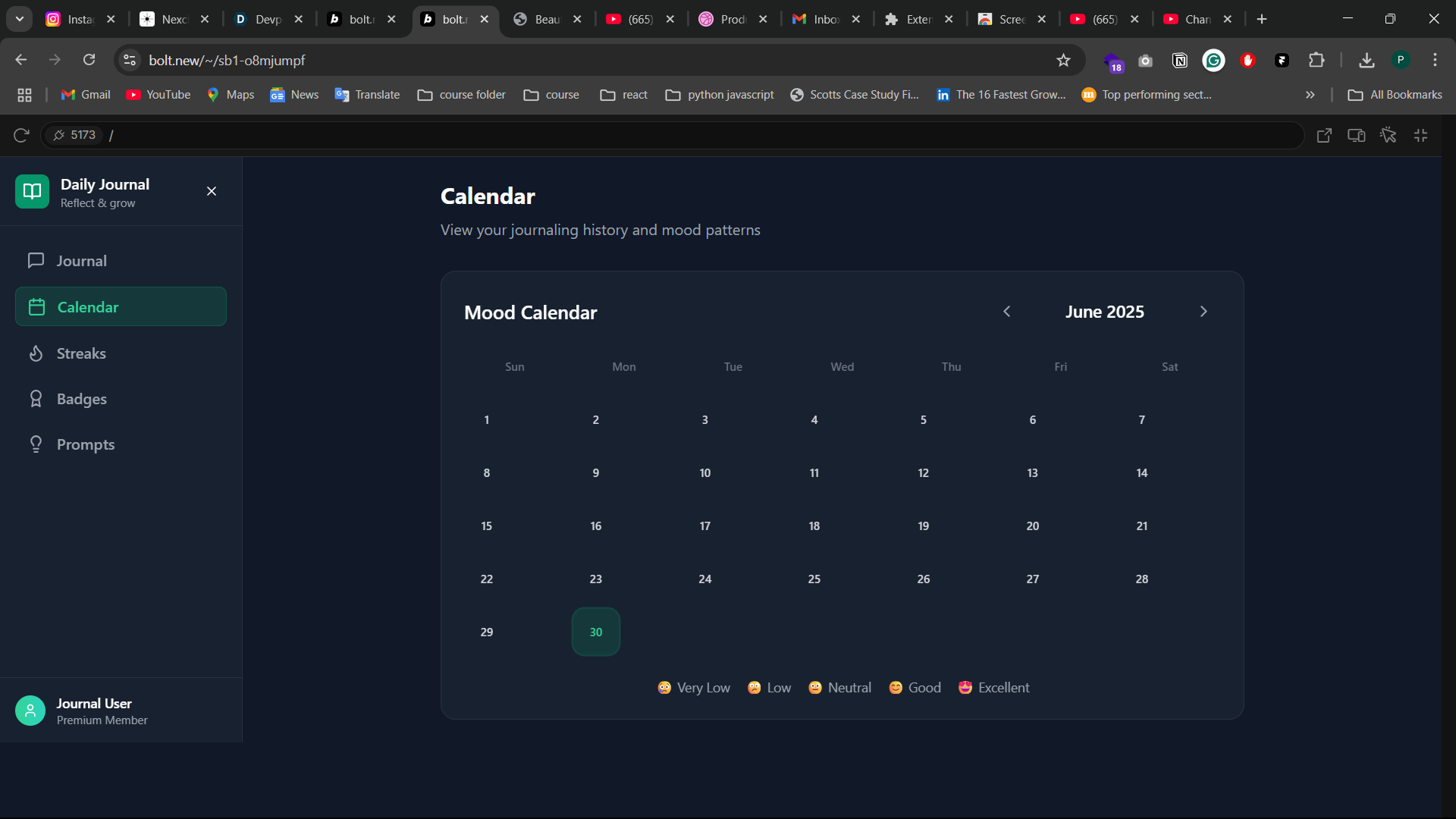Select highlighted day 30 in calendar
This screenshot has height=819, width=1456.
[596, 632]
